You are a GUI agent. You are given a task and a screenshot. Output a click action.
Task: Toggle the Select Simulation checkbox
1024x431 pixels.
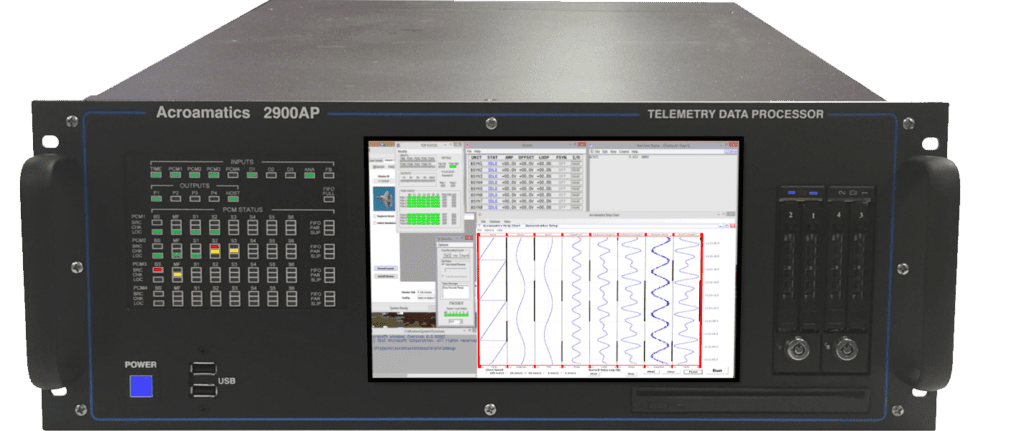(374, 222)
